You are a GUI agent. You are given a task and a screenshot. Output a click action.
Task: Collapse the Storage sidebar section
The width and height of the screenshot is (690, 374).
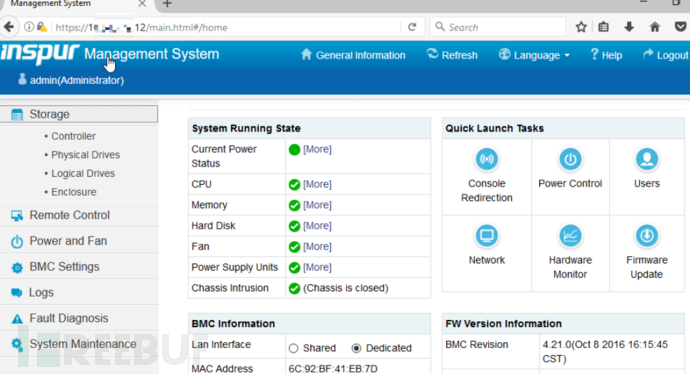coord(79,114)
